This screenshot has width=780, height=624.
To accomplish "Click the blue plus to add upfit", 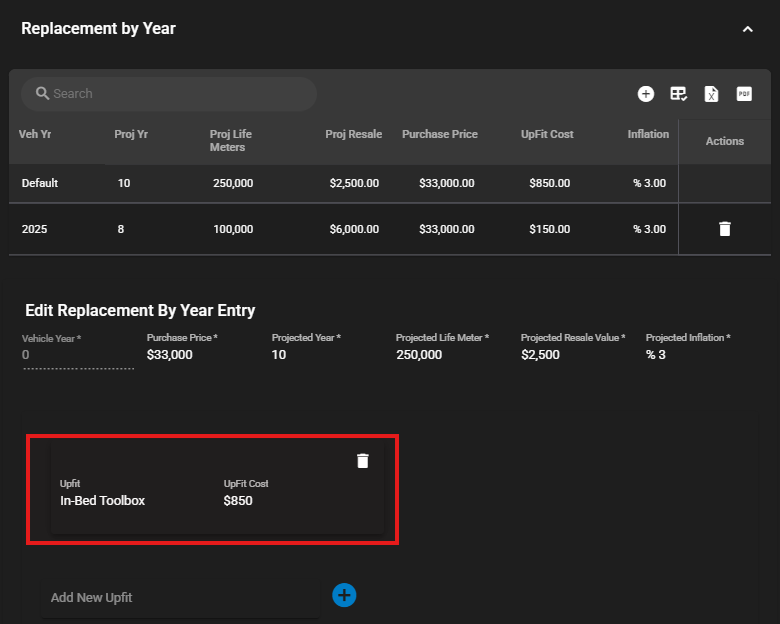I will 344,596.
